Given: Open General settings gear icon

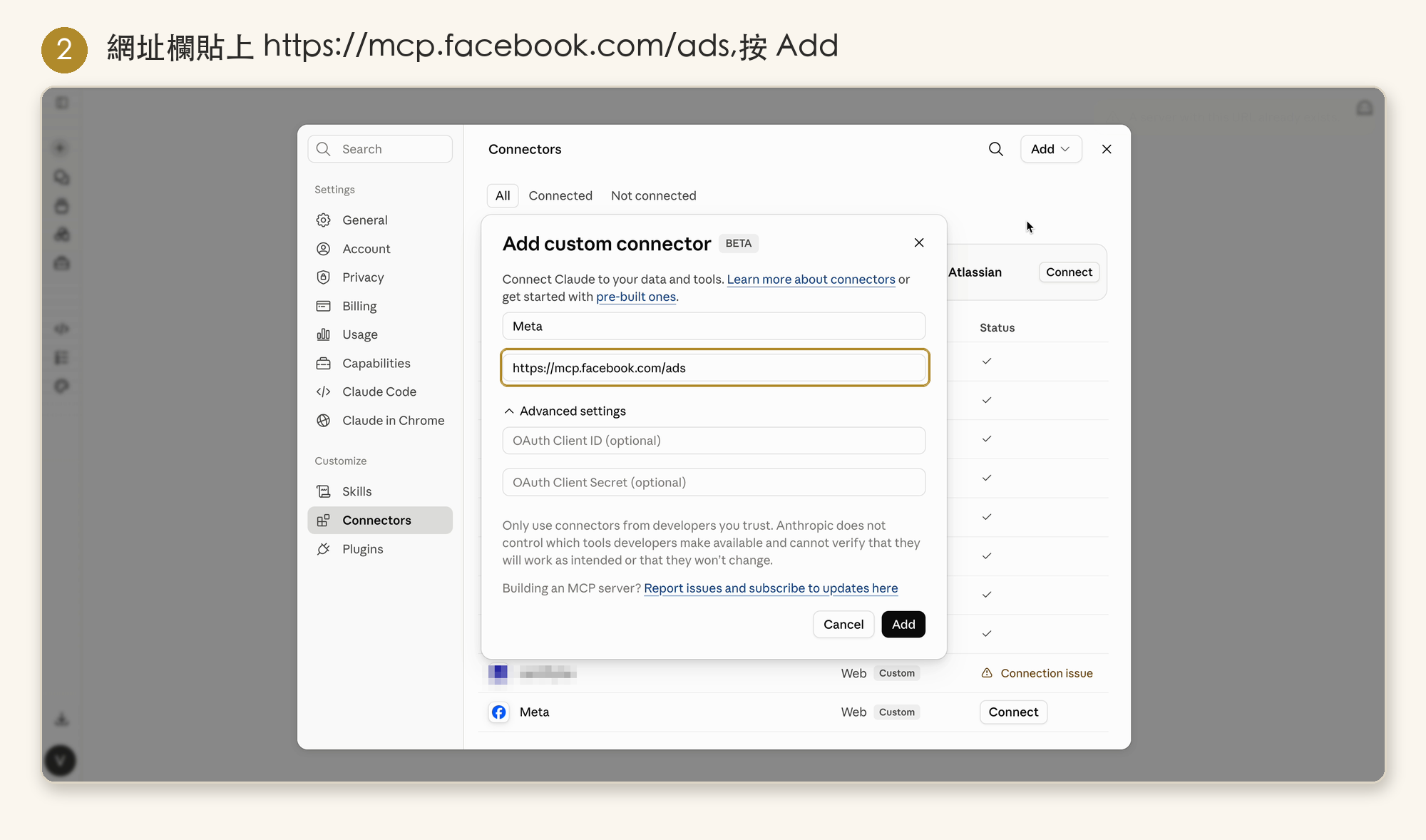Looking at the screenshot, I should click(324, 220).
